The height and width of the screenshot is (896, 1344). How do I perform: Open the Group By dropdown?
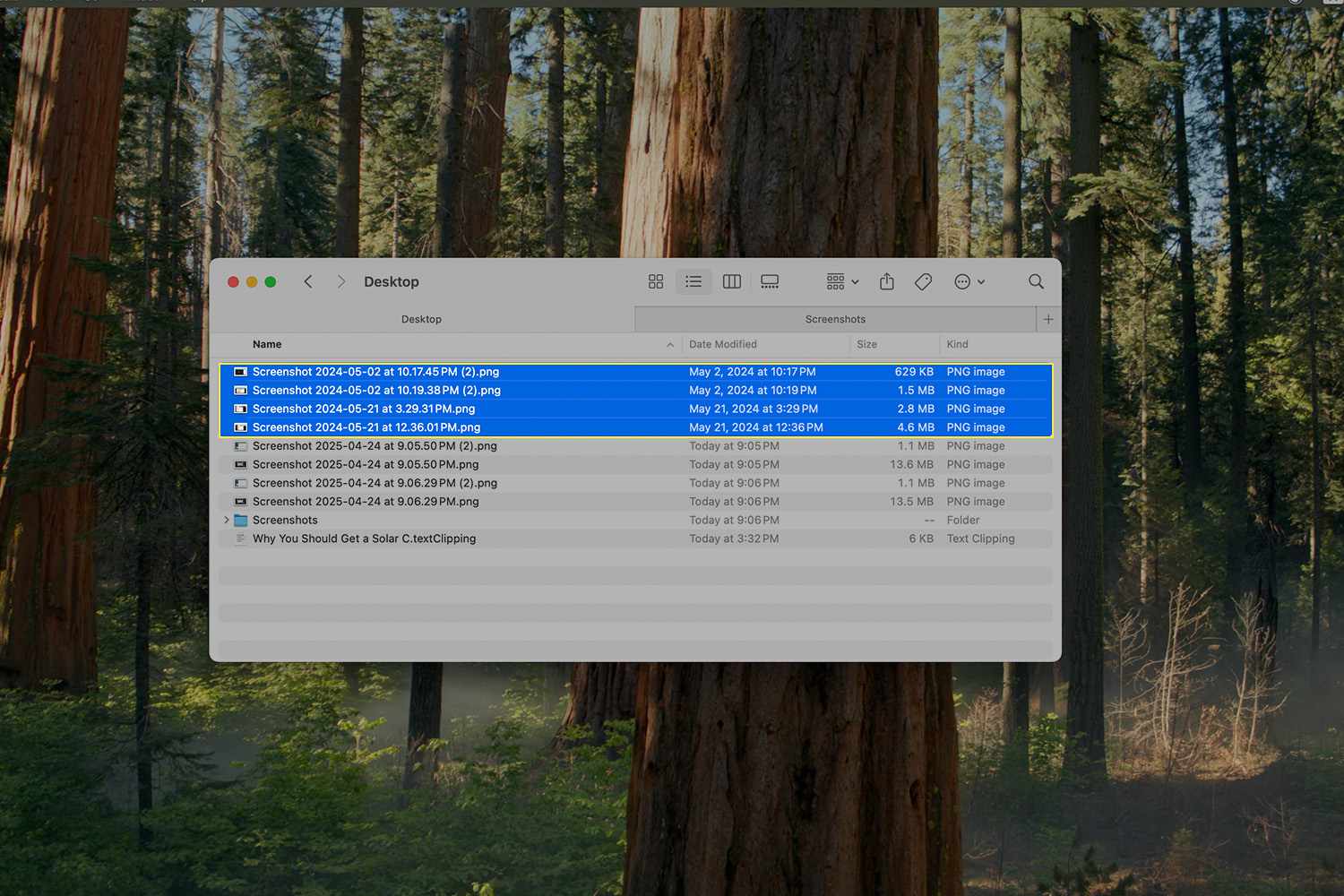pyautogui.click(x=842, y=282)
